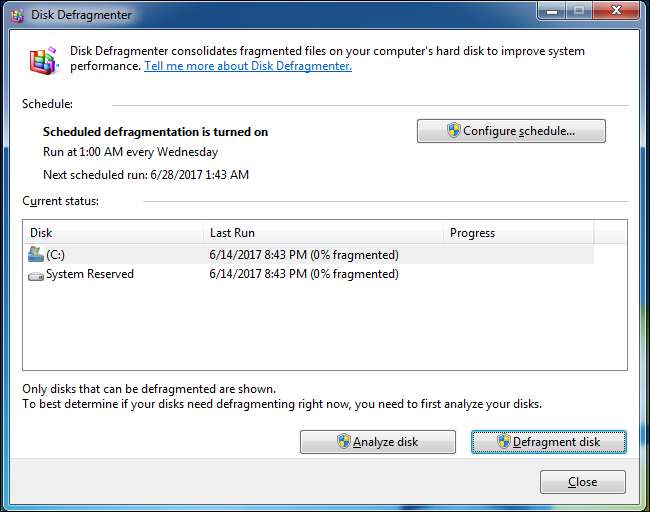The height and width of the screenshot is (512, 650).
Task: Start defragmenting with Defragment disk button
Action: pyautogui.click(x=548, y=442)
